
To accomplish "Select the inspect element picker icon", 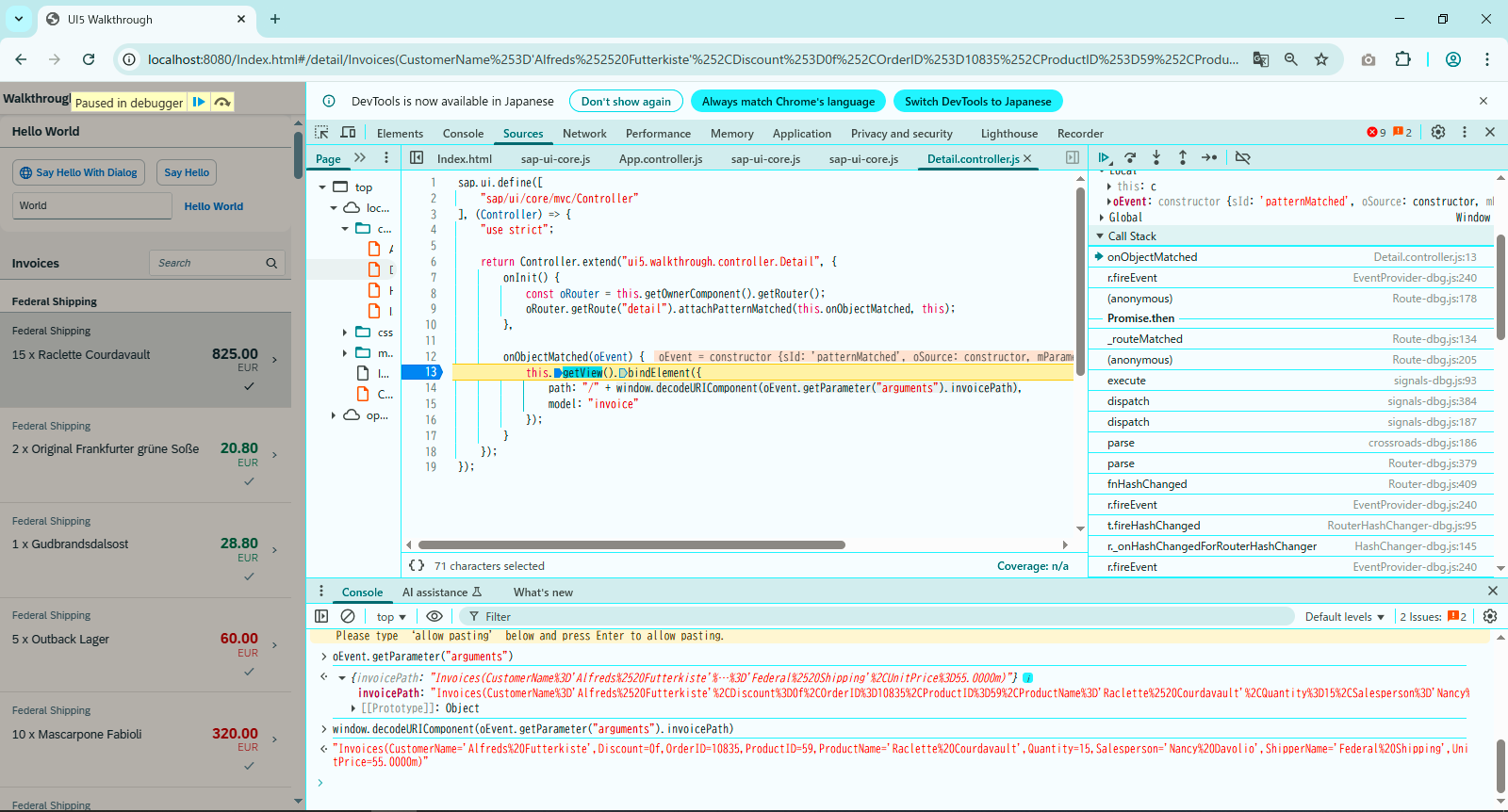I will pyautogui.click(x=321, y=133).
